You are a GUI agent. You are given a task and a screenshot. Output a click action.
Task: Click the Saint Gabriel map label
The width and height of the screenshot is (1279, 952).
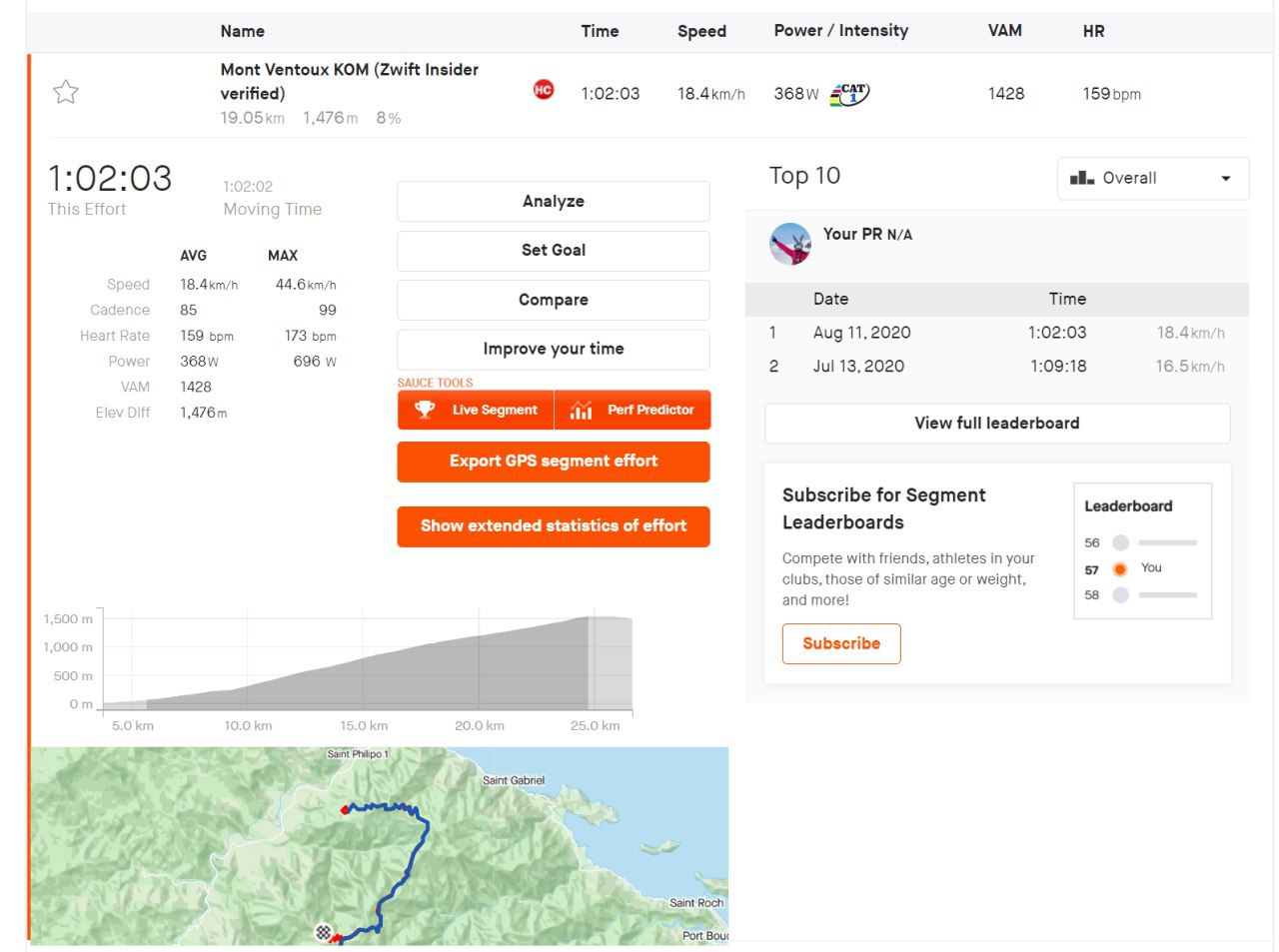(514, 780)
